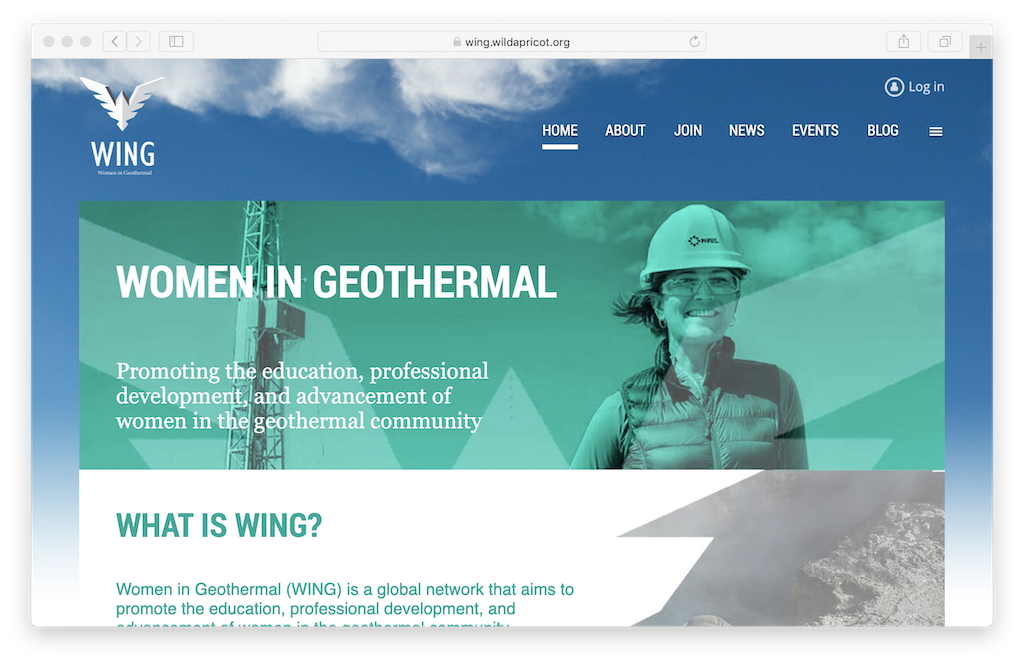Click the WING eagle logo
The height and width of the screenshot is (665, 1024).
click(122, 104)
